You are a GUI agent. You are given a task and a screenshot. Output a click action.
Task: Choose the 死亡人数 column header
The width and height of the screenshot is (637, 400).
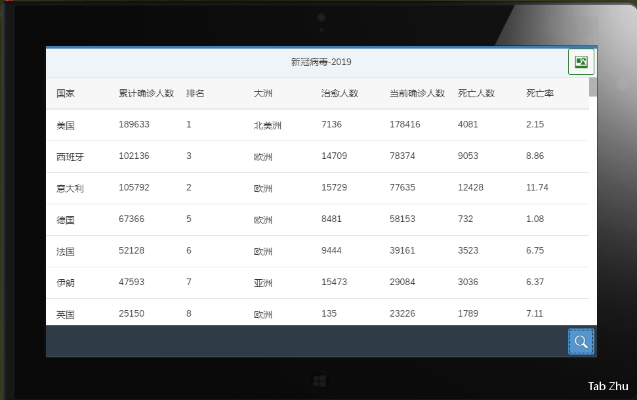coord(476,93)
